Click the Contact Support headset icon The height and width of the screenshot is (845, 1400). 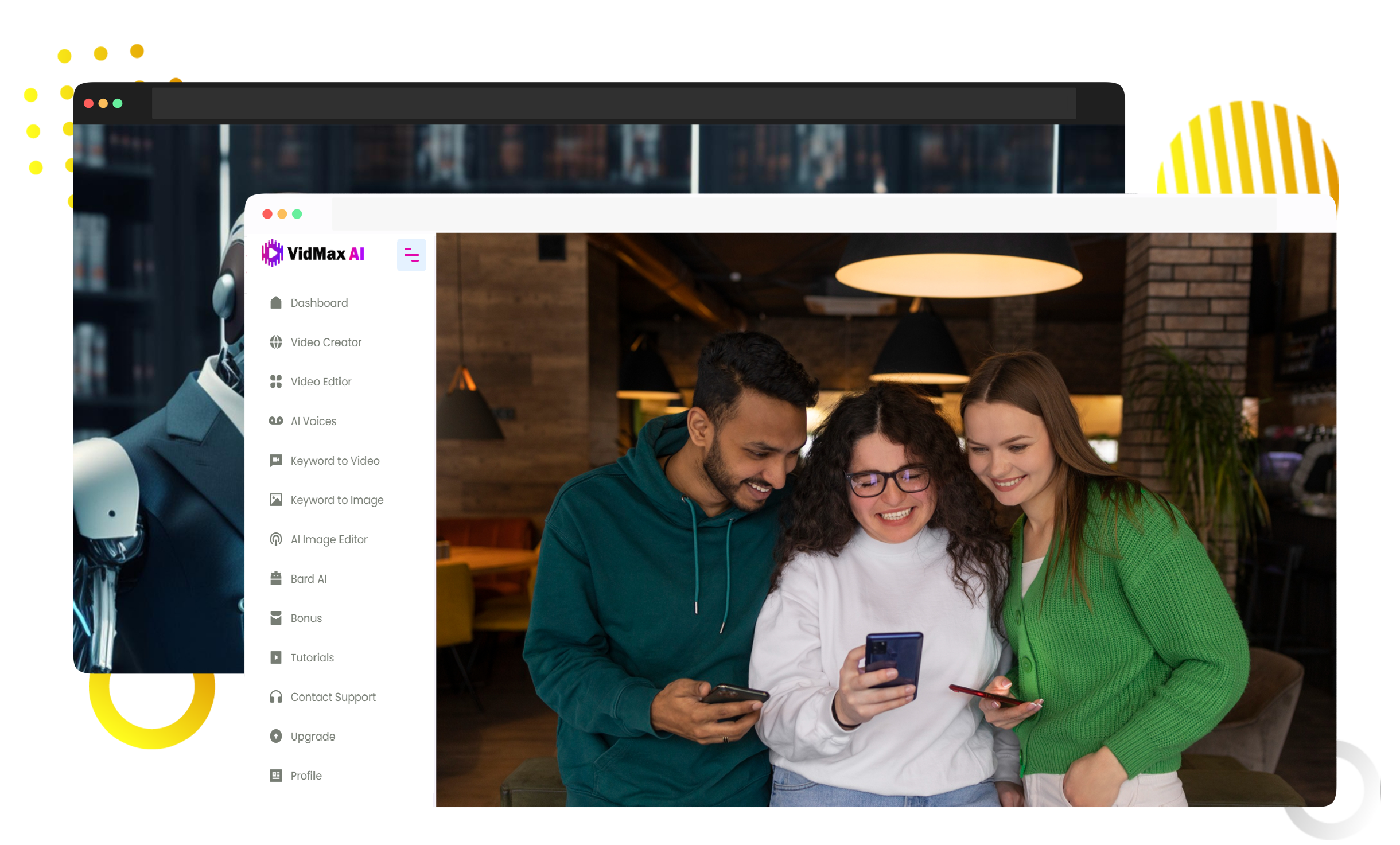[276, 697]
